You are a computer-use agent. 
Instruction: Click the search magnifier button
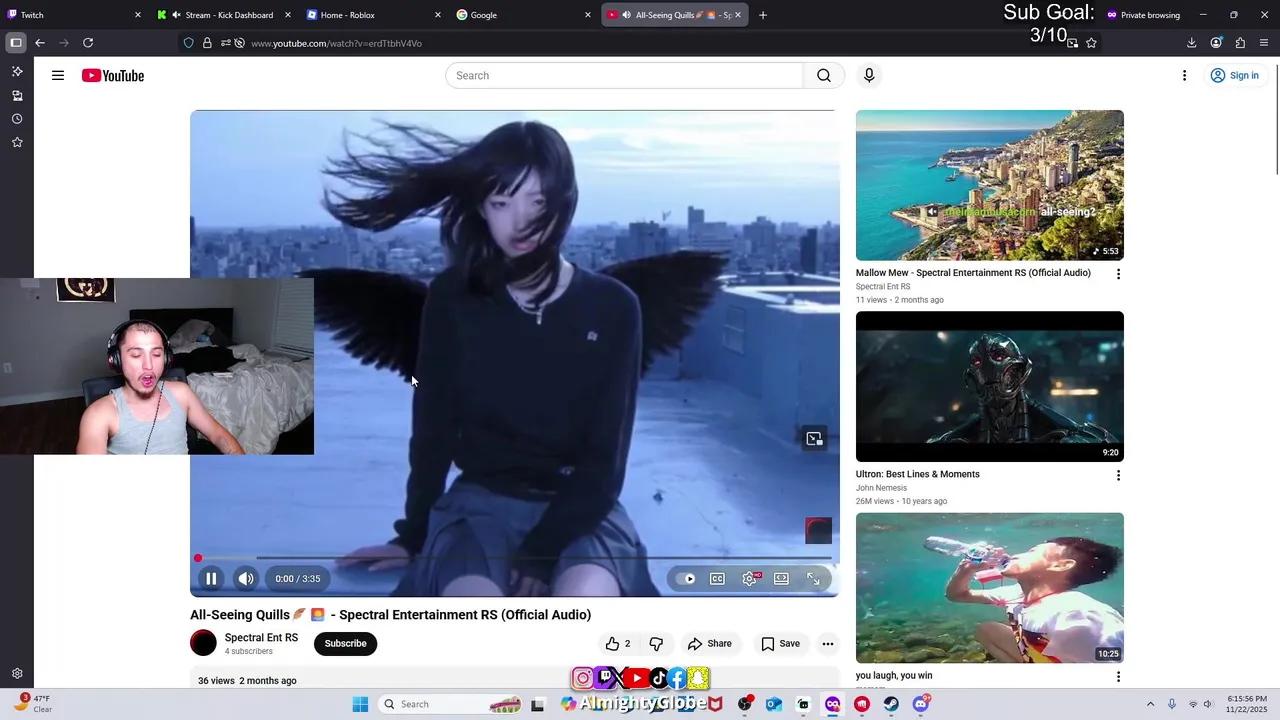[x=824, y=75]
